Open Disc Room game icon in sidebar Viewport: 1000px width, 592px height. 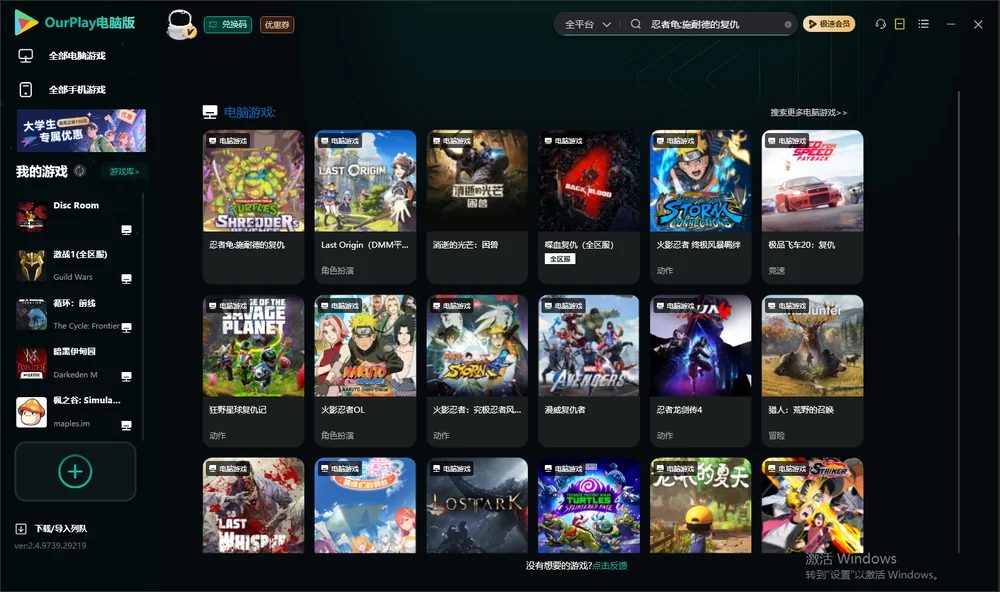coord(31,217)
